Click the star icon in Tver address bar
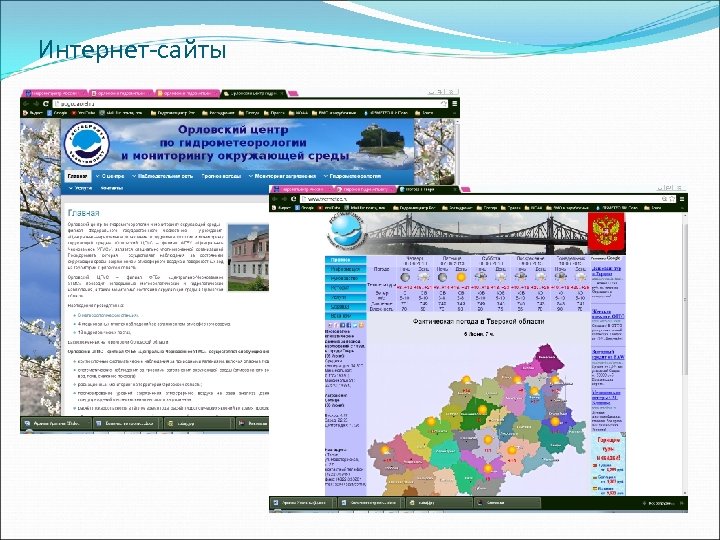Screen dimensions: 720x540 tap(672, 199)
